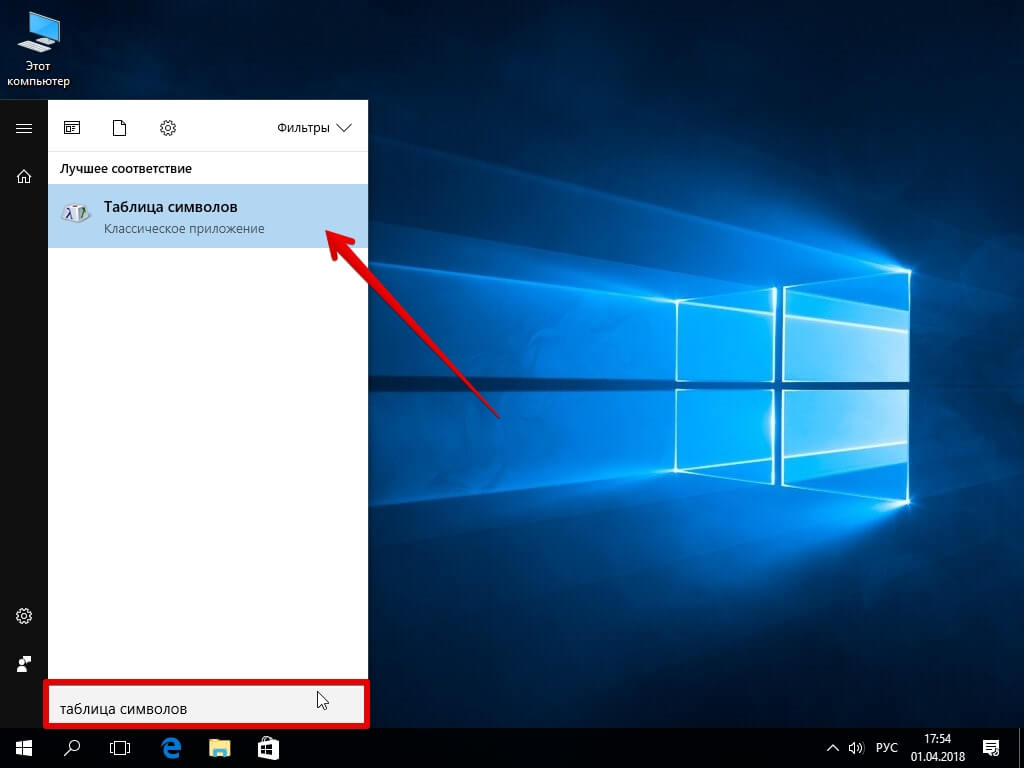This screenshot has width=1024, height=768.
Task: Open Task View from the taskbar
Action: [x=120, y=747]
